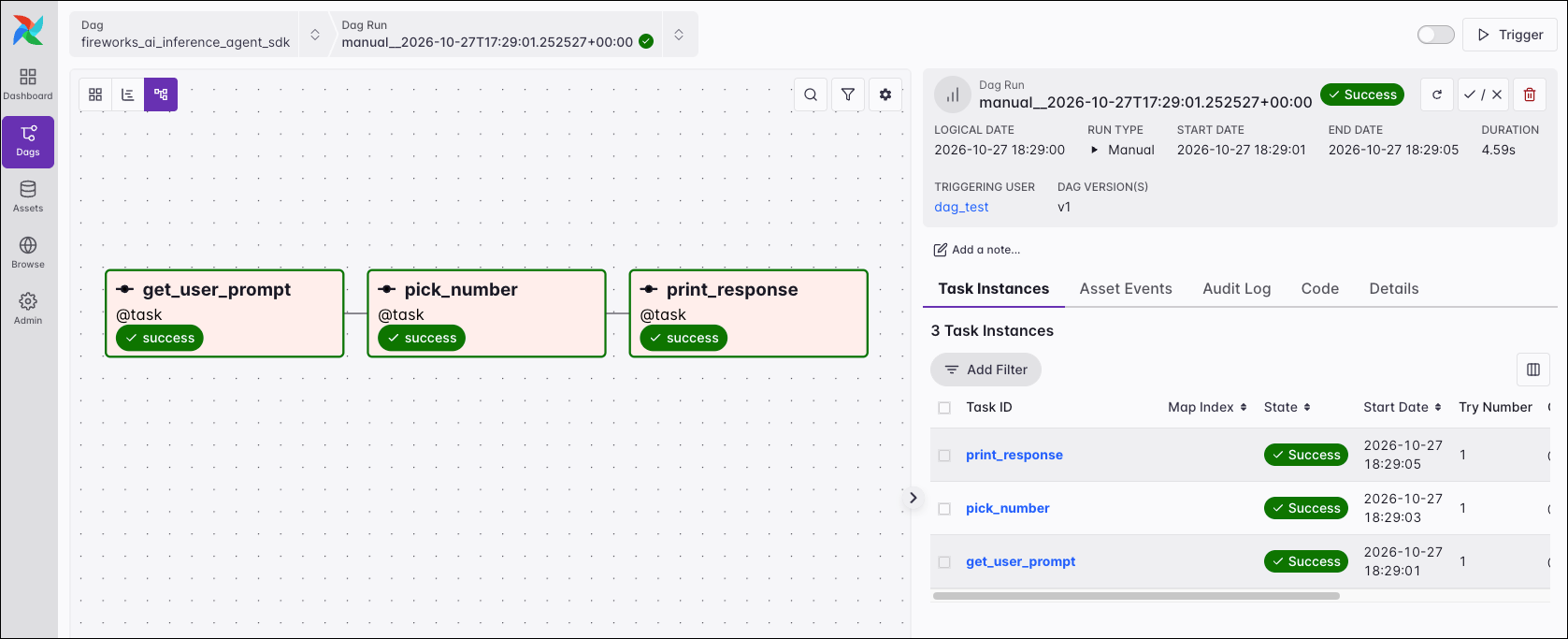Check the pick_number row checkbox
The image size is (1568, 639).
pos(944,509)
